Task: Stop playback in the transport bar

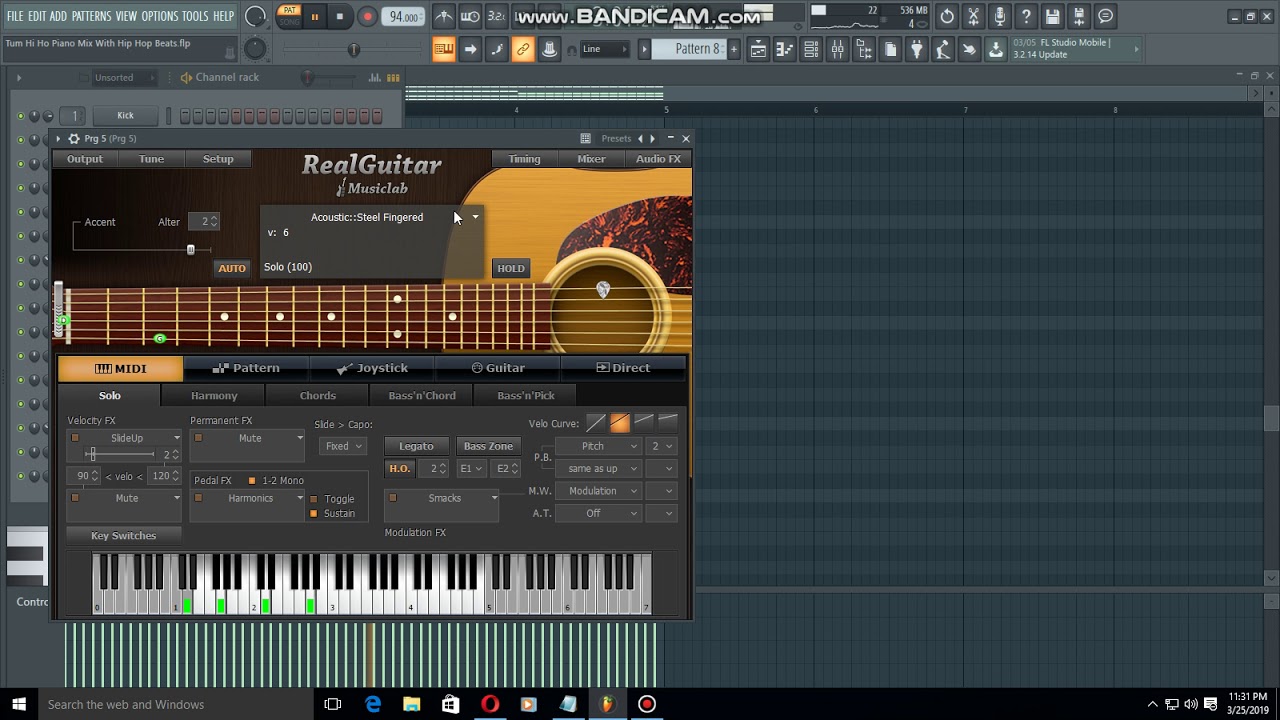Action: pos(340,17)
